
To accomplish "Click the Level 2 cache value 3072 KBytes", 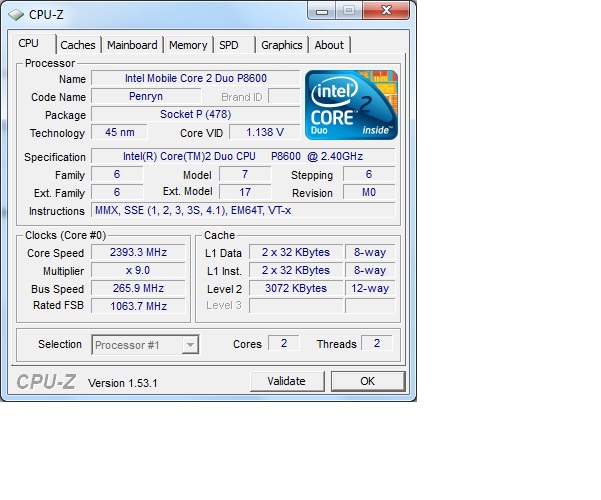I will coord(296,288).
